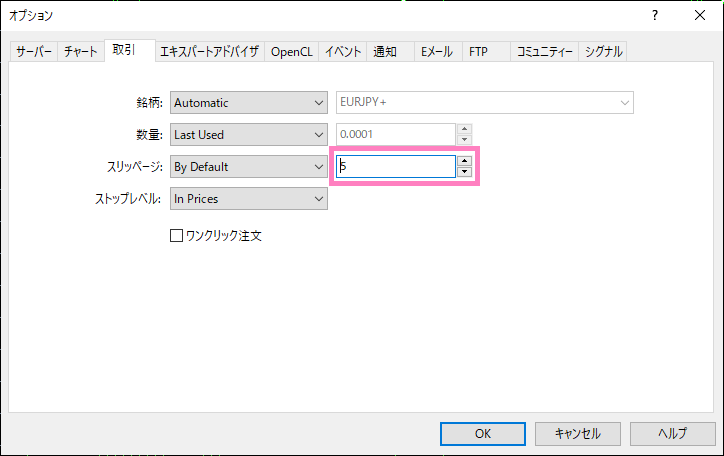Go to the OpenCL tab
Screen dimensions: 724x456
click(x=292, y=52)
